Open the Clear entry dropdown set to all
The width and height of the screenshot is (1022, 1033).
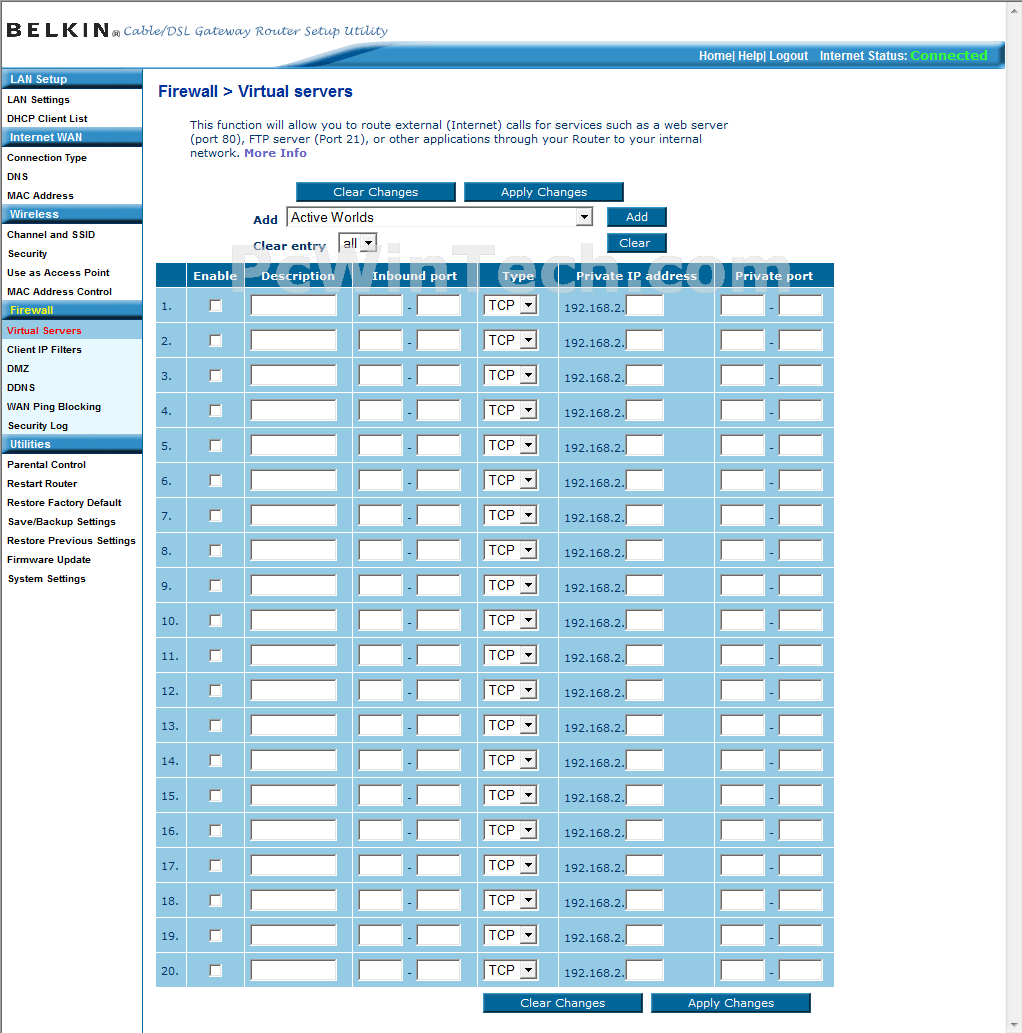click(x=358, y=243)
